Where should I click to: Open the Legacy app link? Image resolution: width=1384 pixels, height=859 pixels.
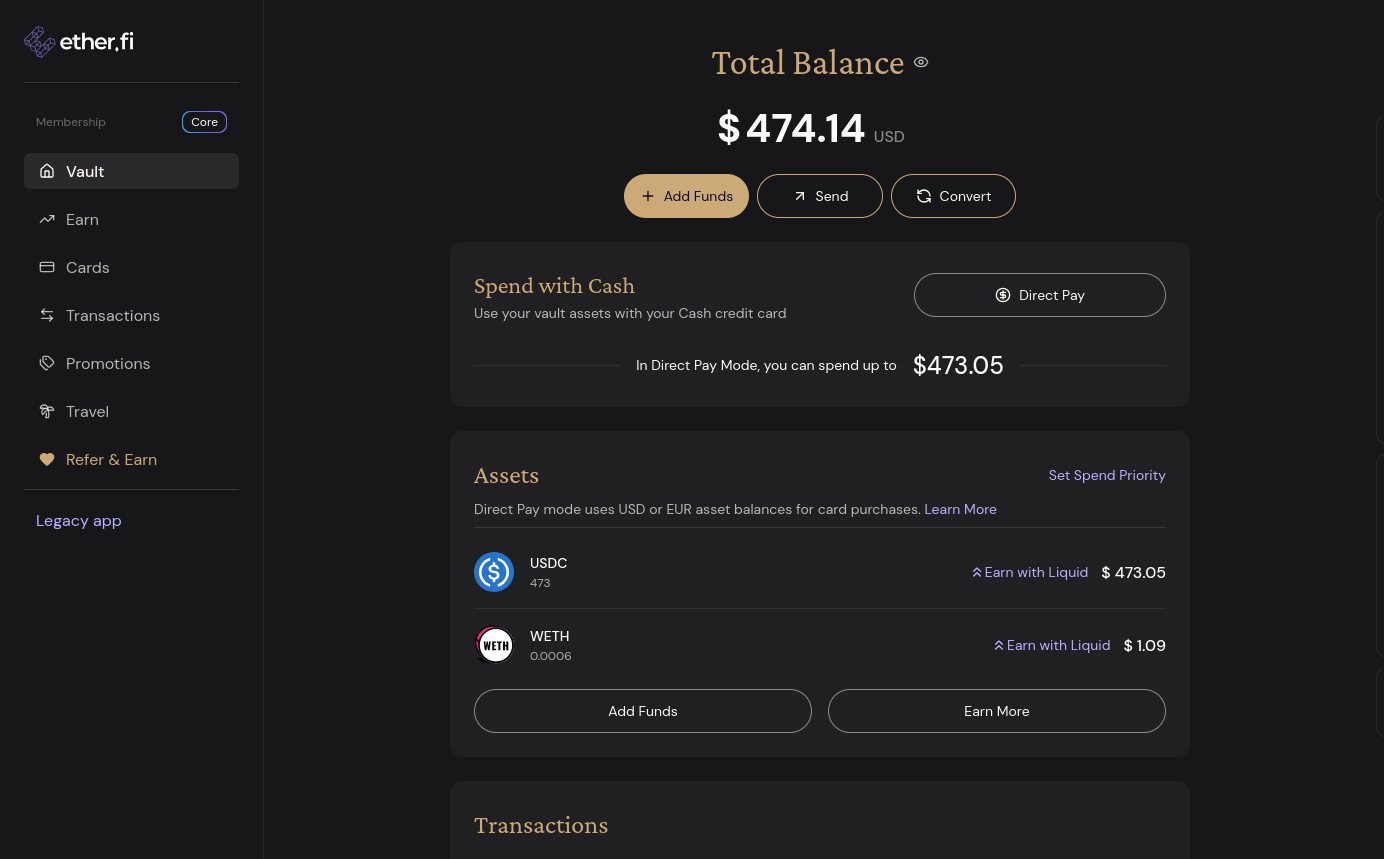[78, 520]
